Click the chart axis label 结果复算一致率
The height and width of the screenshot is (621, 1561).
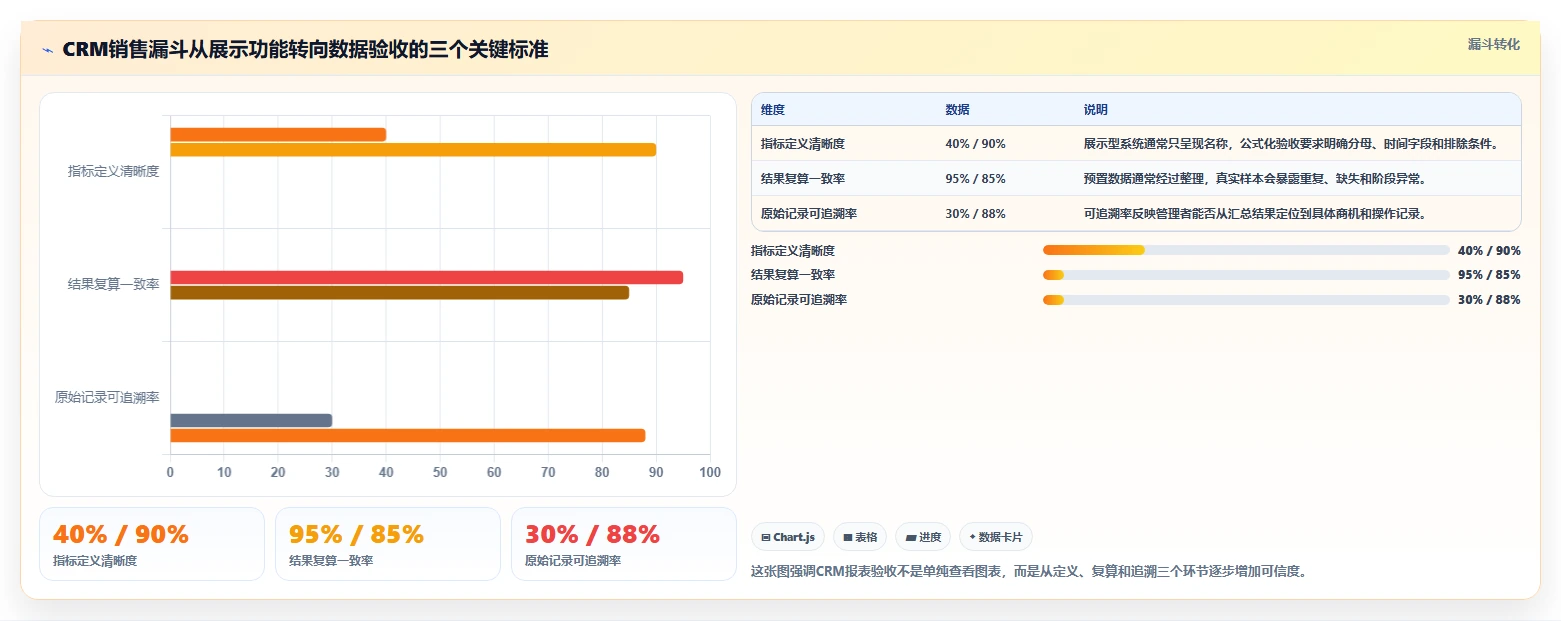[113, 284]
